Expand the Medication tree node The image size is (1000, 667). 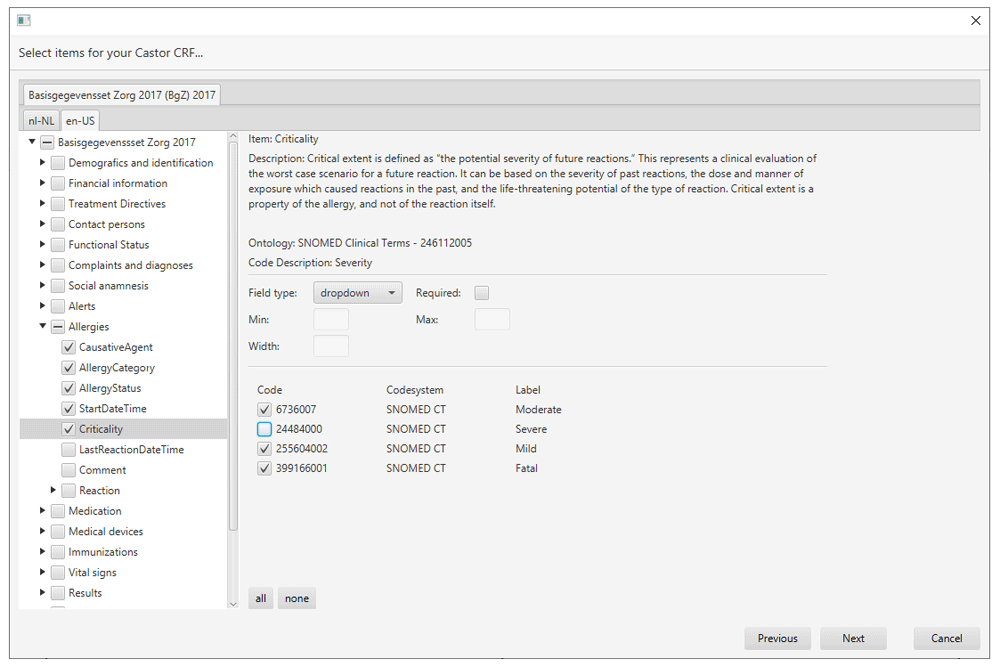[x=43, y=511]
